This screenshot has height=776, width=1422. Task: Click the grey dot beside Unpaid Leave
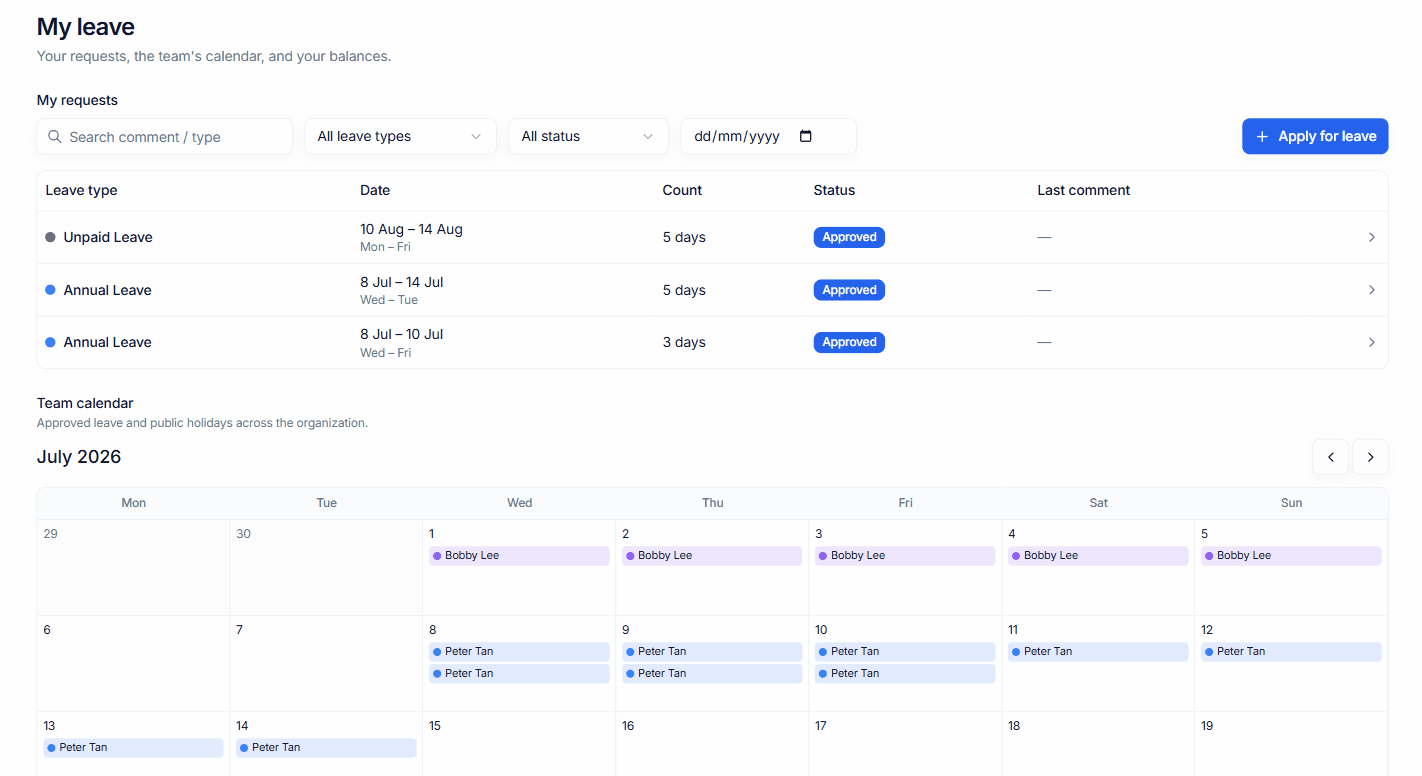click(50, 237)
